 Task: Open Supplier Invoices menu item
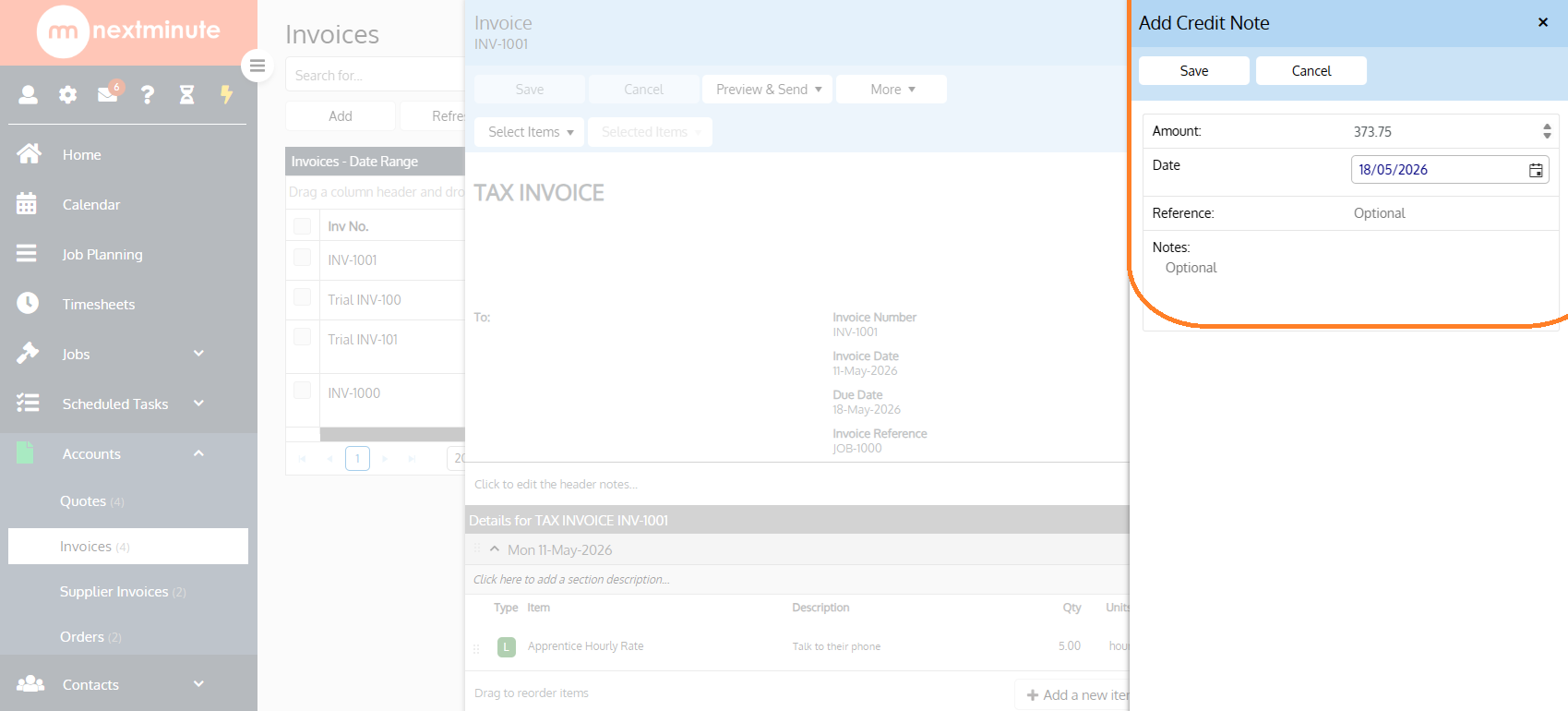tap(123, 591)
